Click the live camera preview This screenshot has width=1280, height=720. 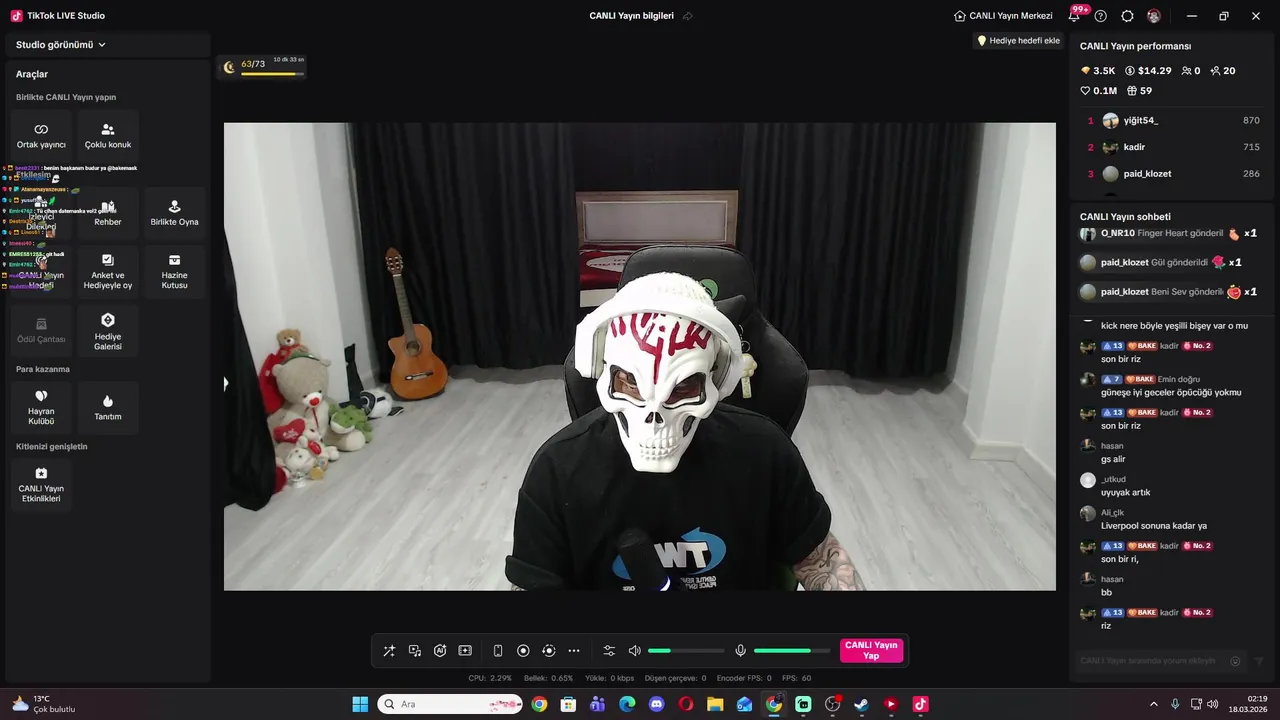tap(640, 357)
